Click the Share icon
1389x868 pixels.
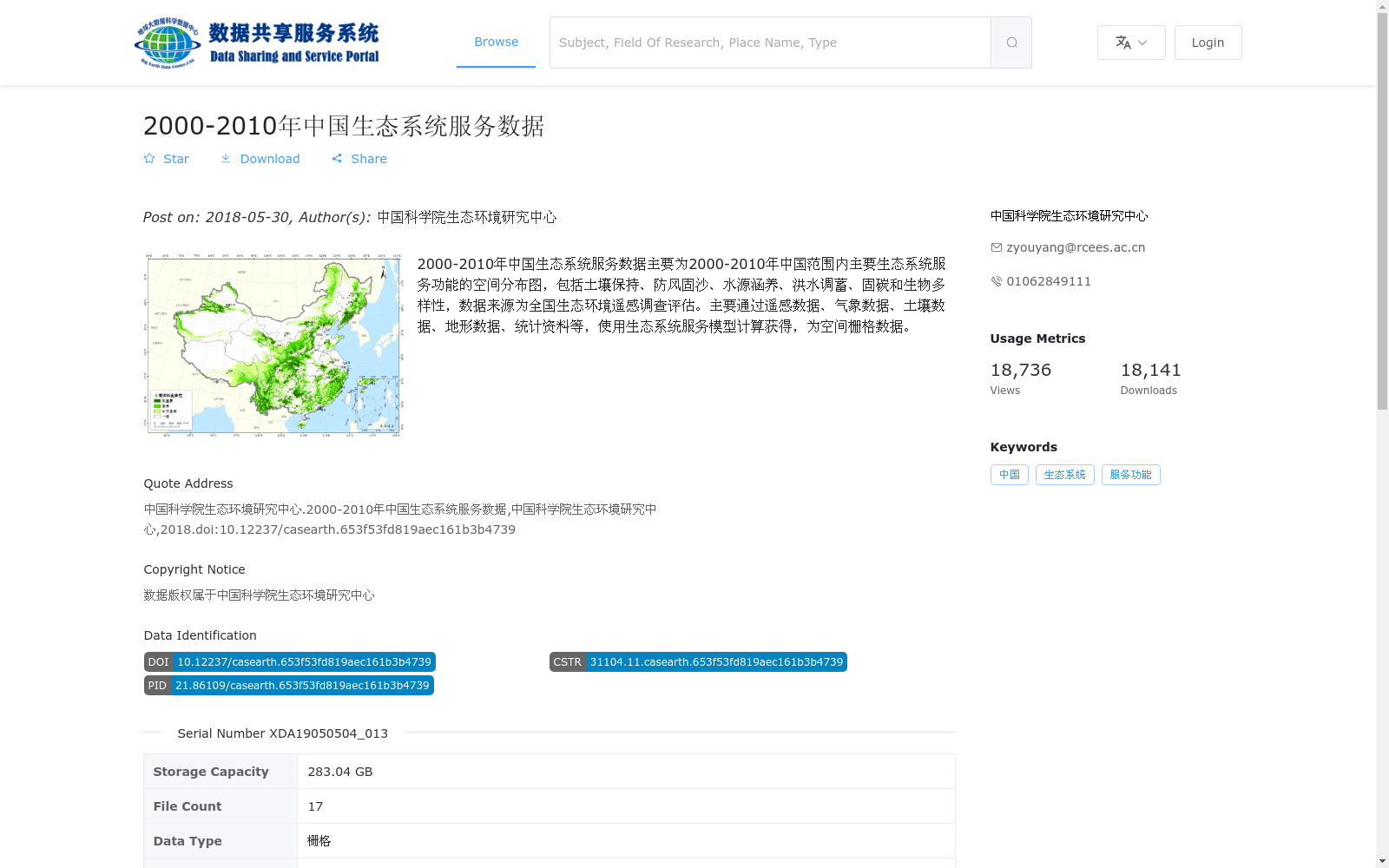pos(337,159)
